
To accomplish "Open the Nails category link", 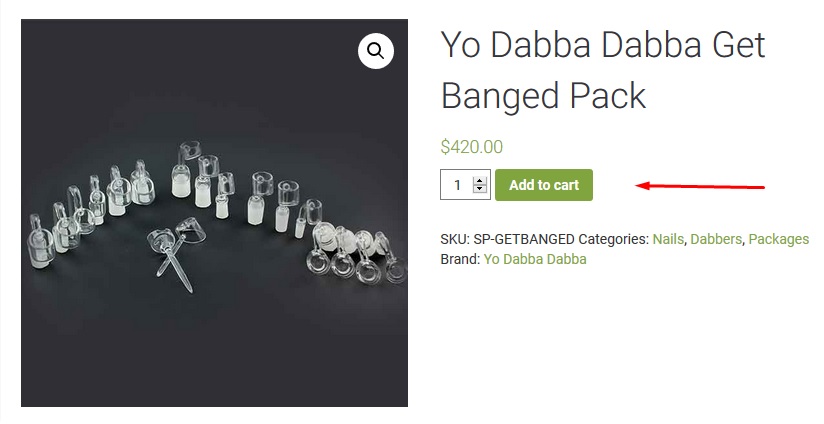I will tap(668, 239).
